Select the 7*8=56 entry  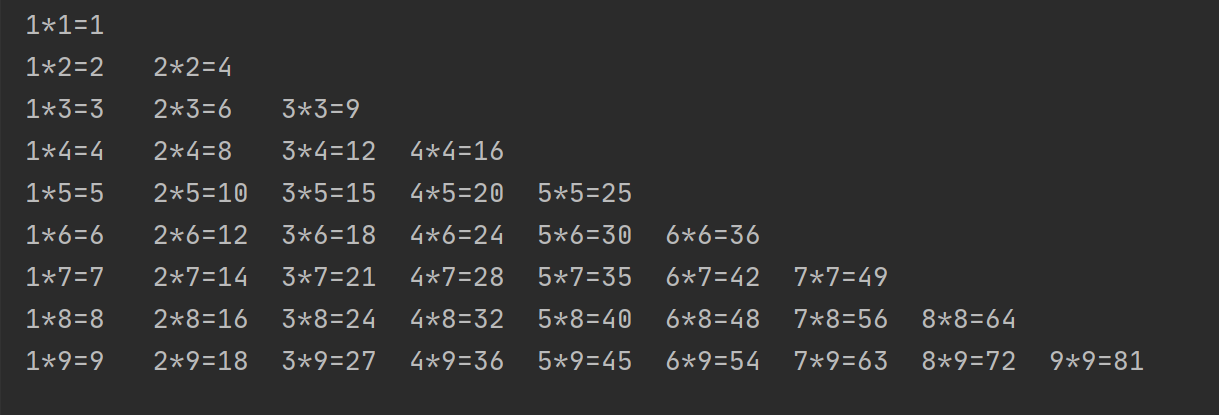pos(841,319)
